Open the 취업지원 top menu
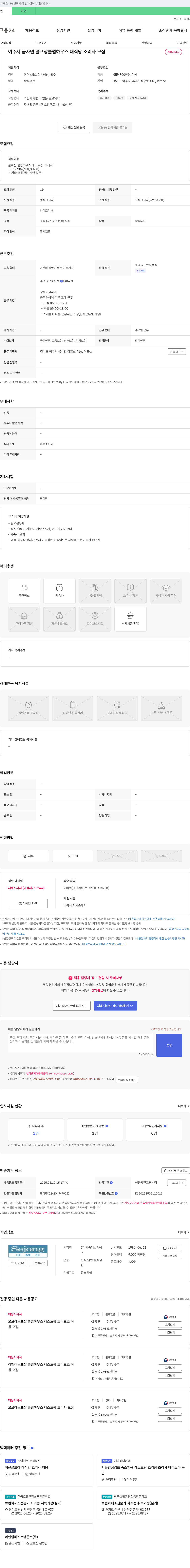 63,30
